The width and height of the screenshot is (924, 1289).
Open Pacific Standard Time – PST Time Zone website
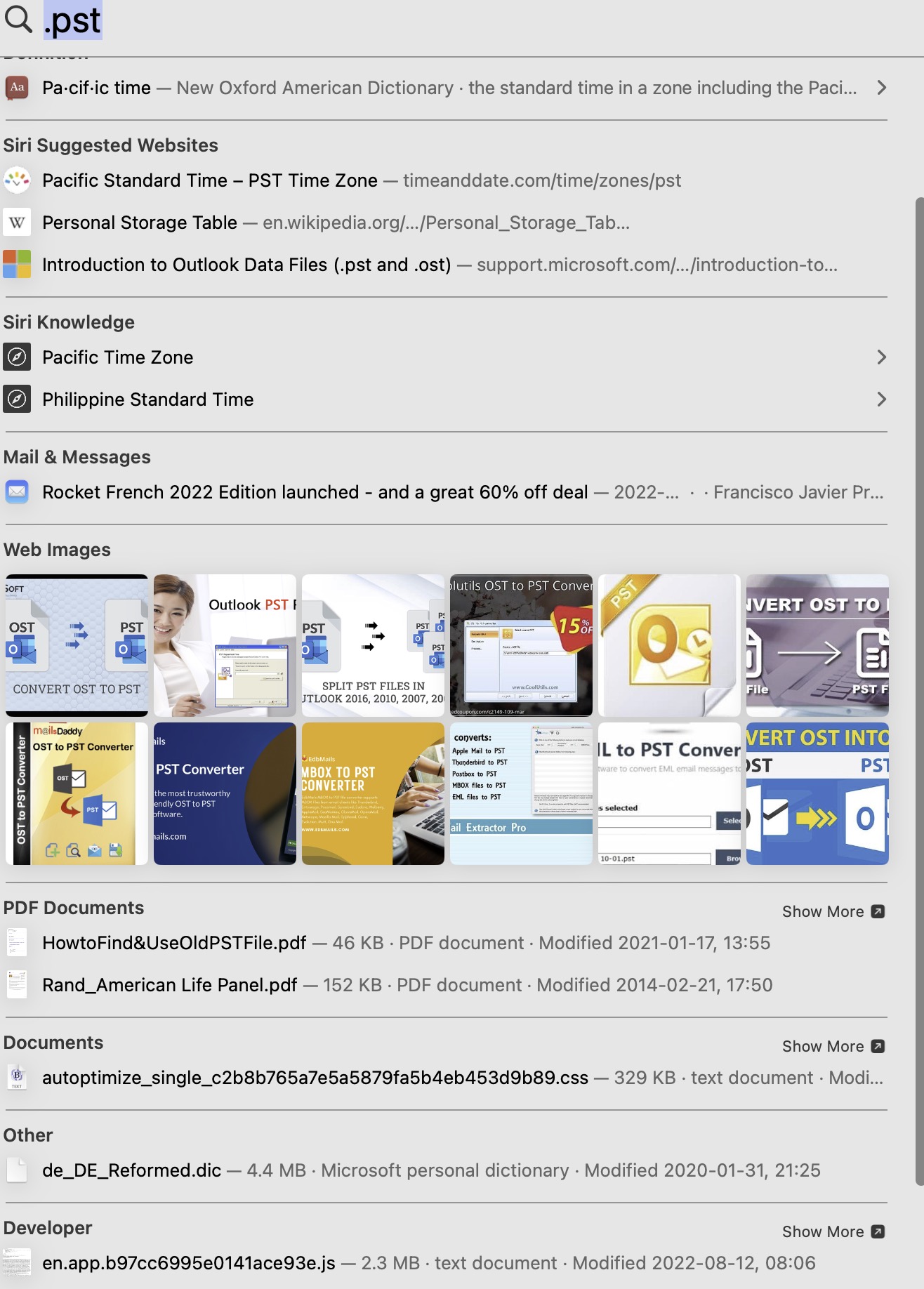coord(445,180)
